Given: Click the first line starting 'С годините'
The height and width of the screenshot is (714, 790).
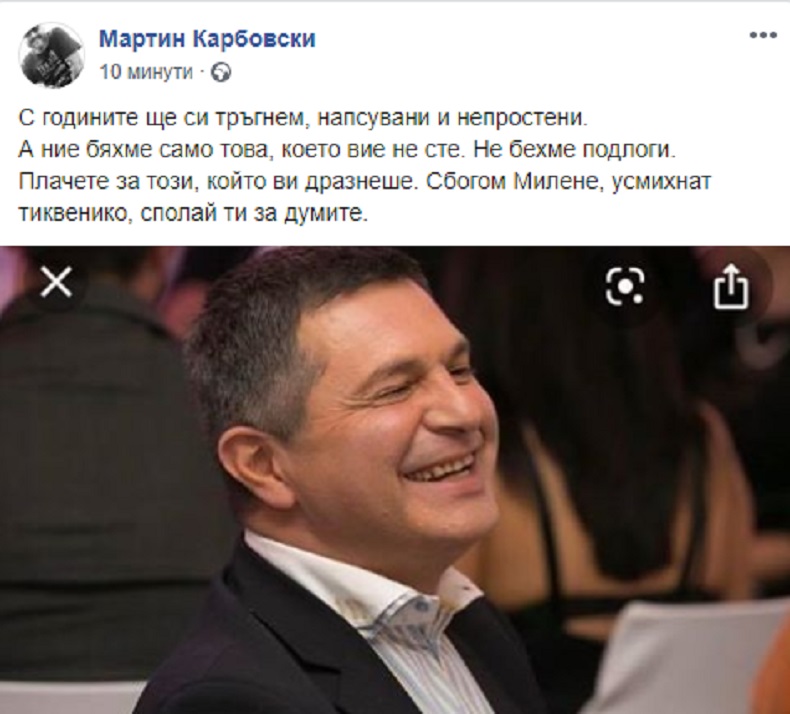Looking at the screenshot, I should (303, 118).
